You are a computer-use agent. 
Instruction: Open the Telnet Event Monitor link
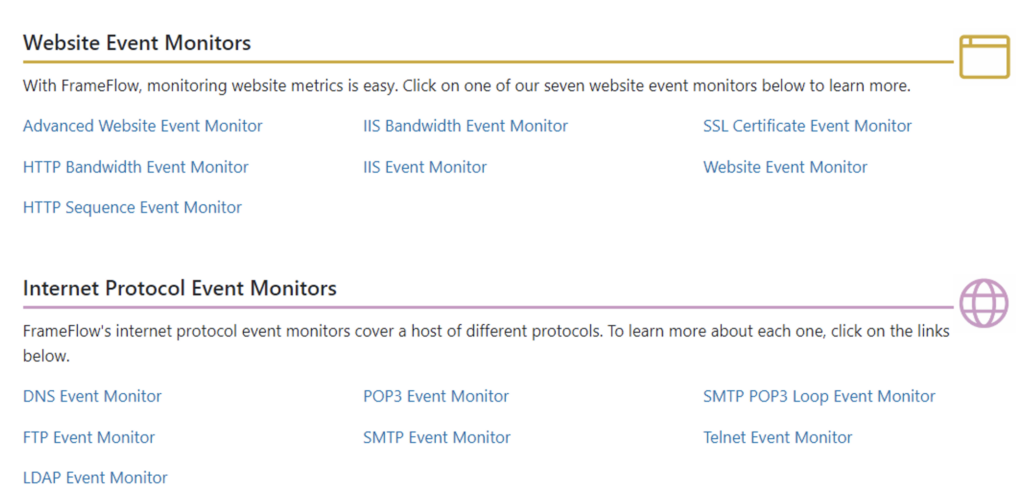click(778, 437)
